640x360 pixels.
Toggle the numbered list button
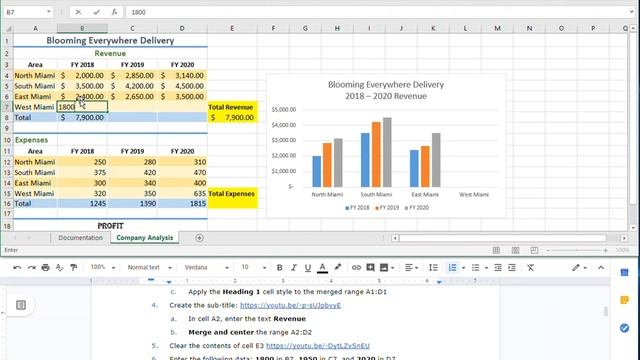[452, 268]
